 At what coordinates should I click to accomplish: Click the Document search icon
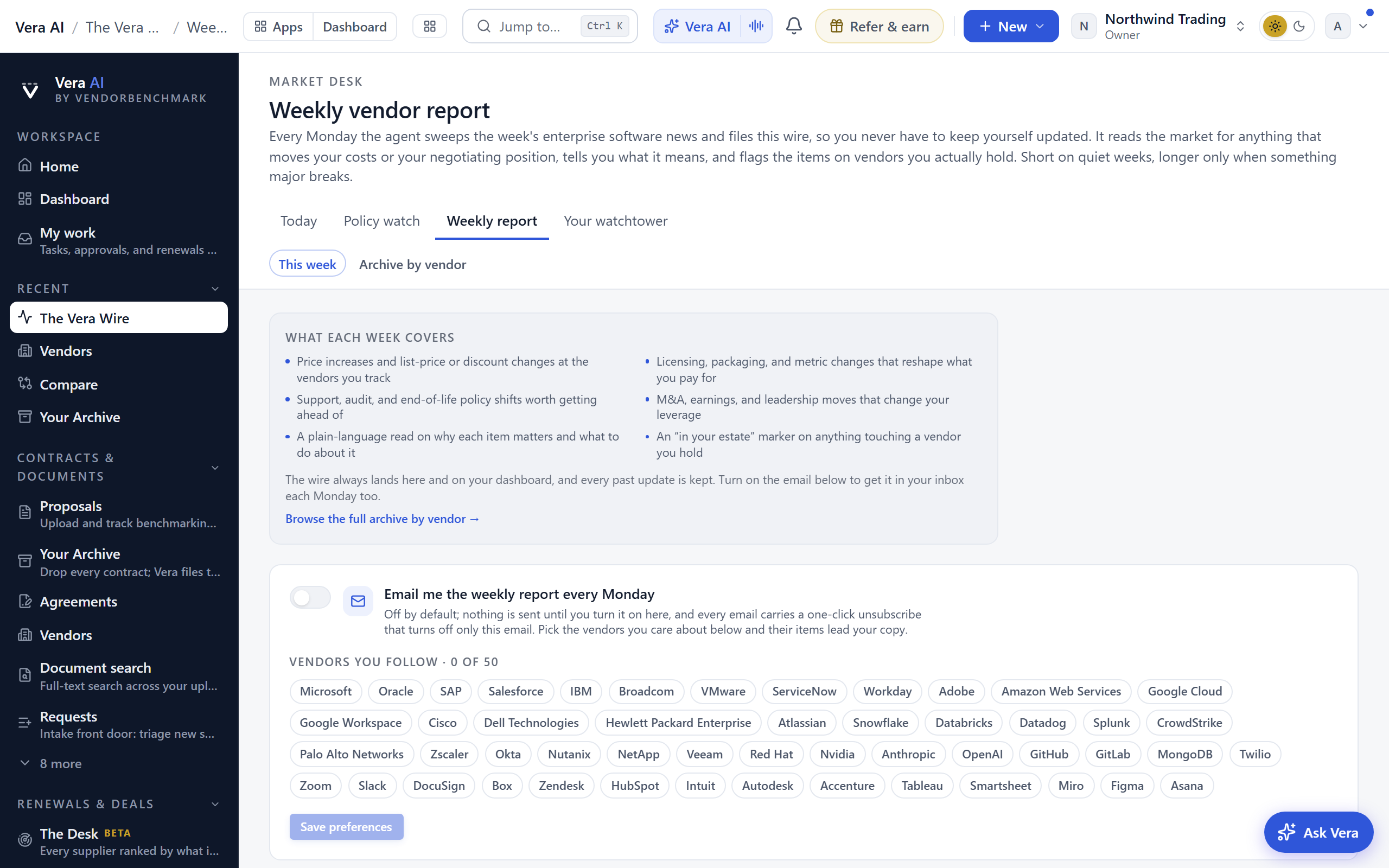click(x=24, y=675)
